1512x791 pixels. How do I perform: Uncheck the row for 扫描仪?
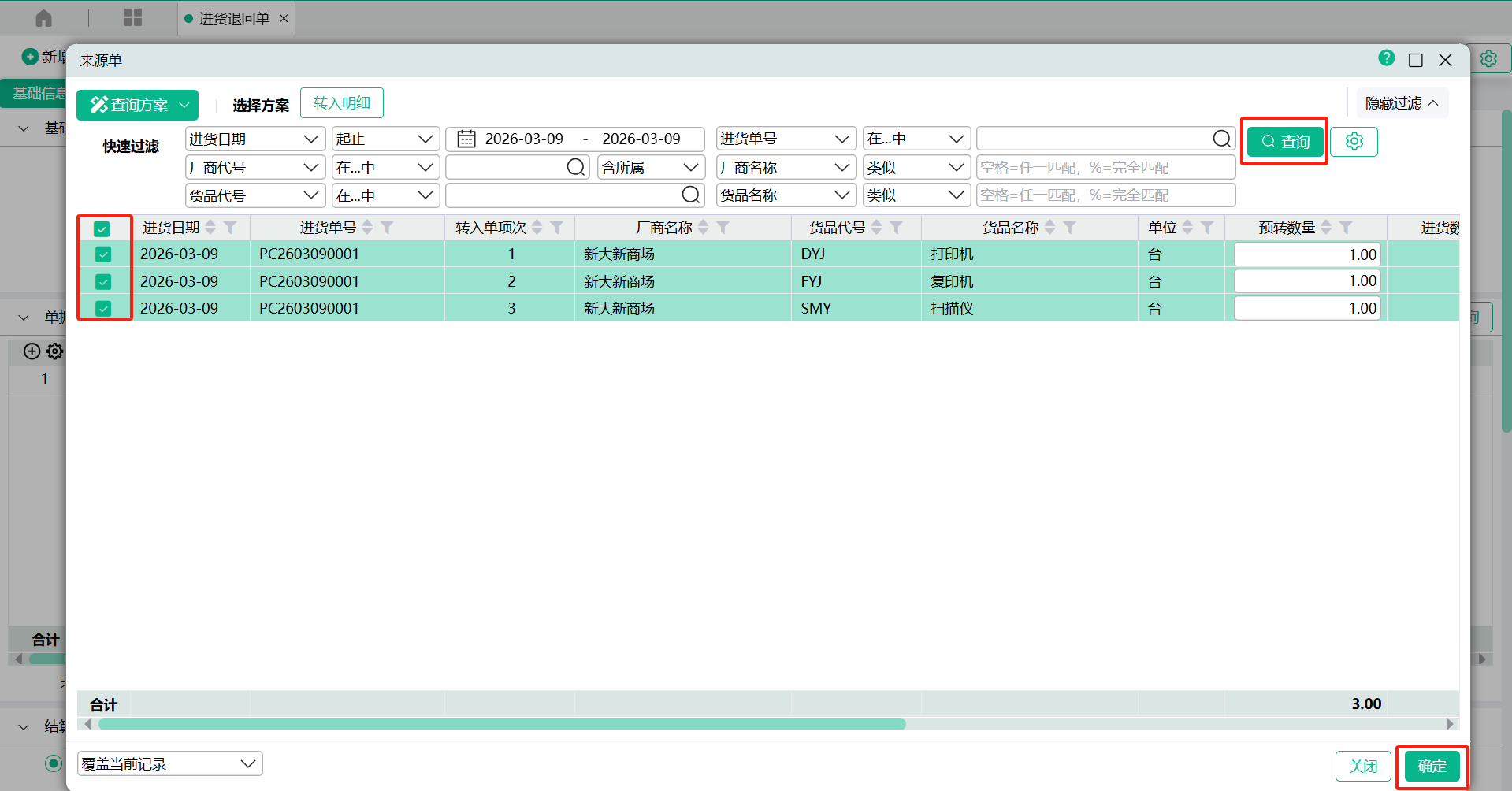pos(103,309)
